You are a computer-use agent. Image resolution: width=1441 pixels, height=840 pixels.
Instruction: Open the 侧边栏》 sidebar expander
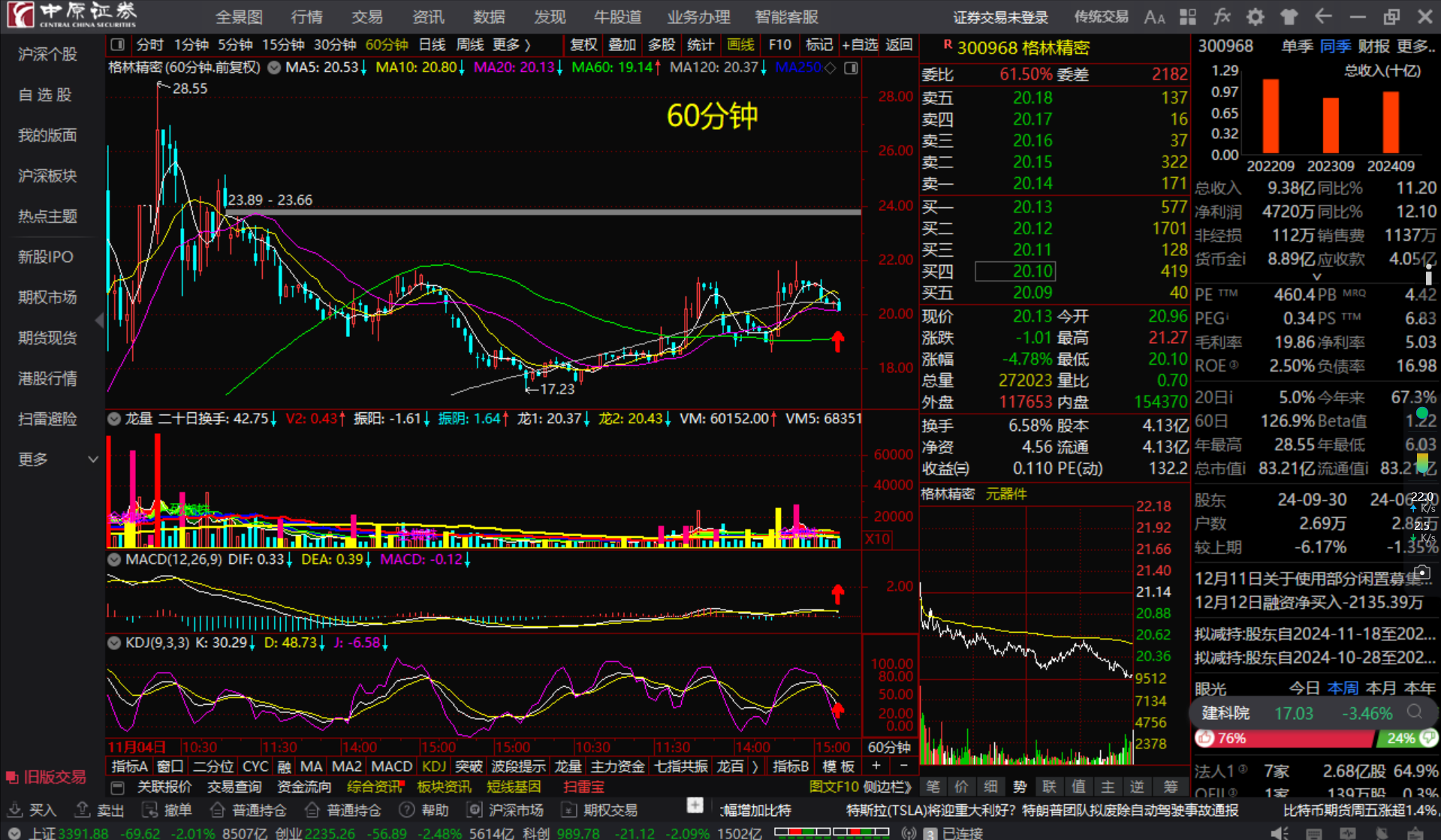[x=888, y=787]
